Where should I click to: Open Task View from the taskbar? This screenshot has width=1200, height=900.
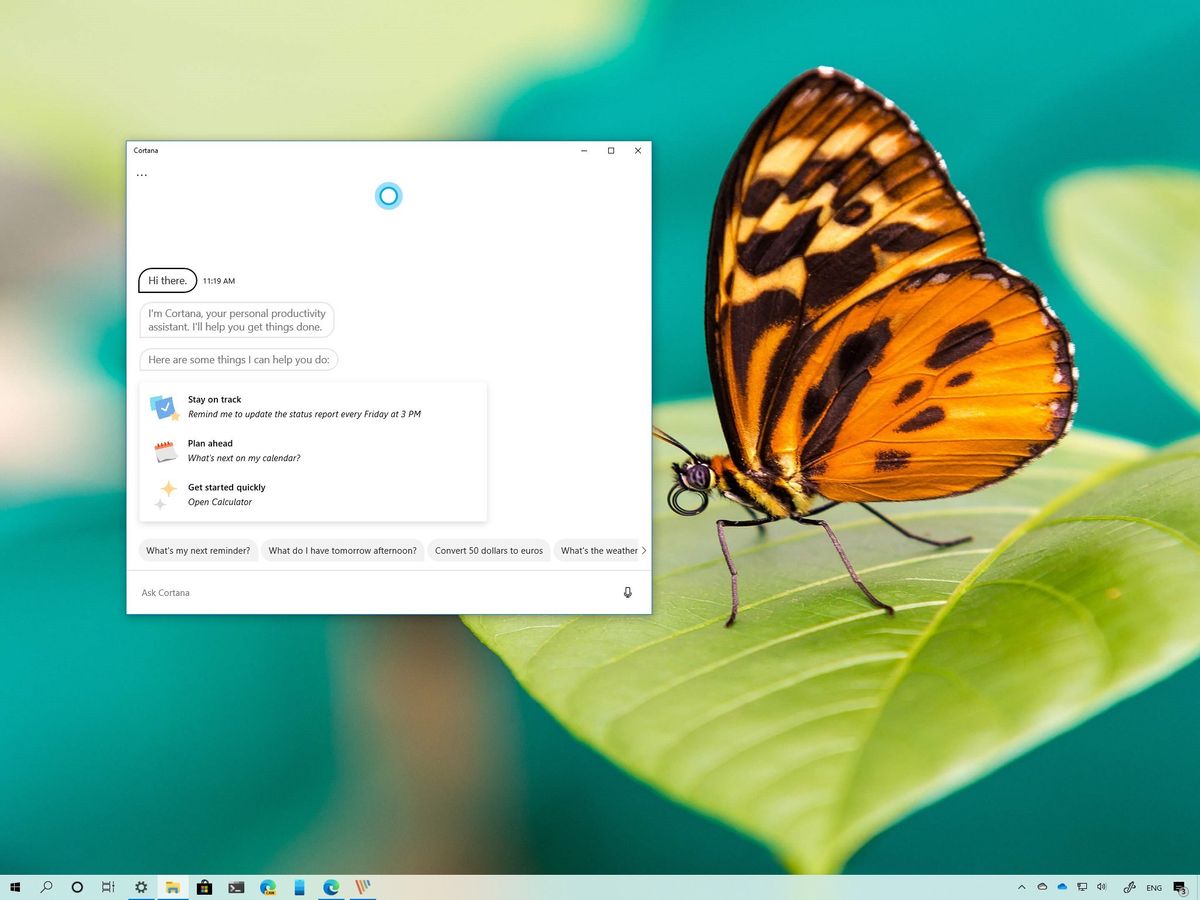coord(108,887)
